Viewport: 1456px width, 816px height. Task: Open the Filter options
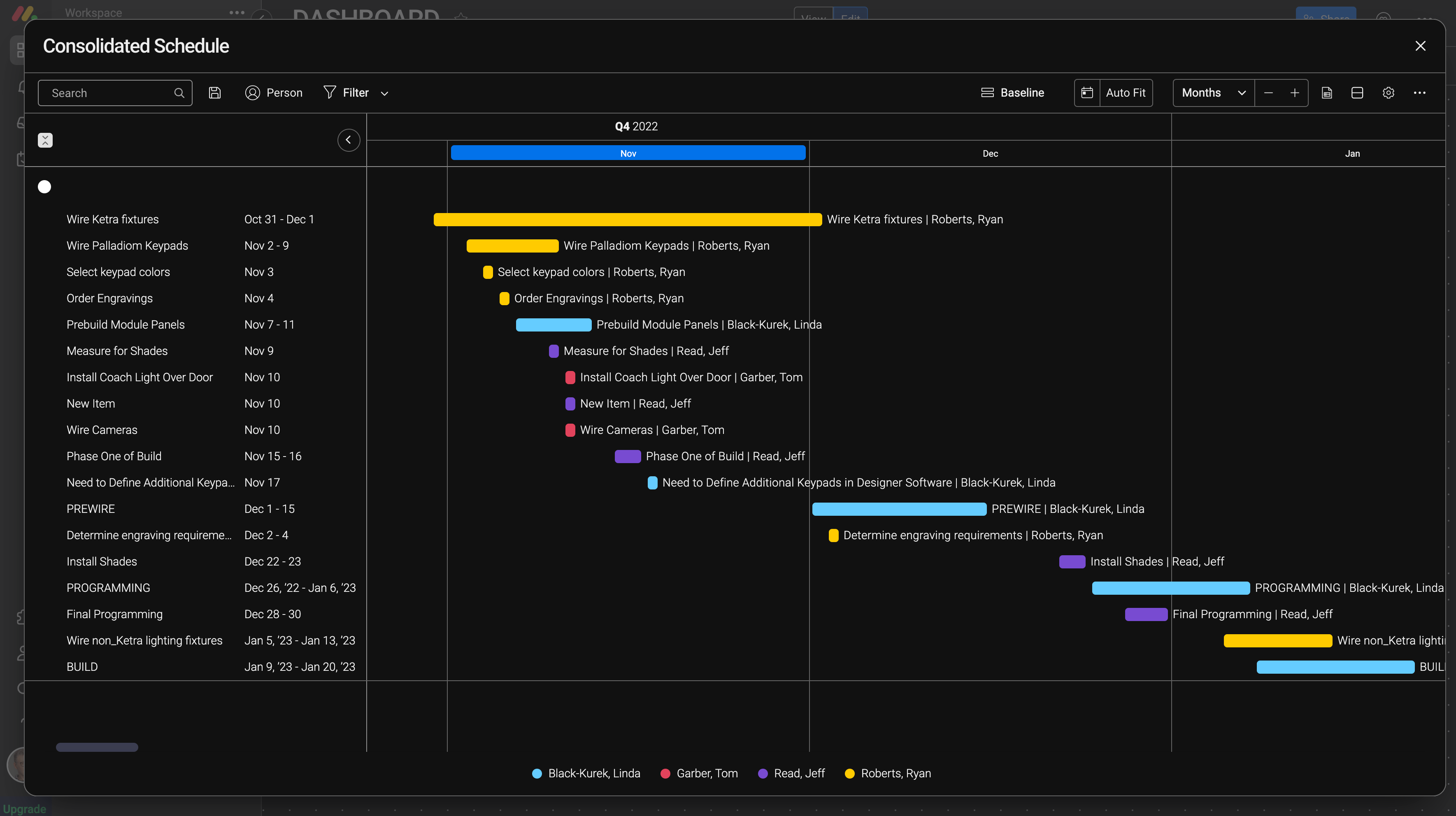(346, 93)
